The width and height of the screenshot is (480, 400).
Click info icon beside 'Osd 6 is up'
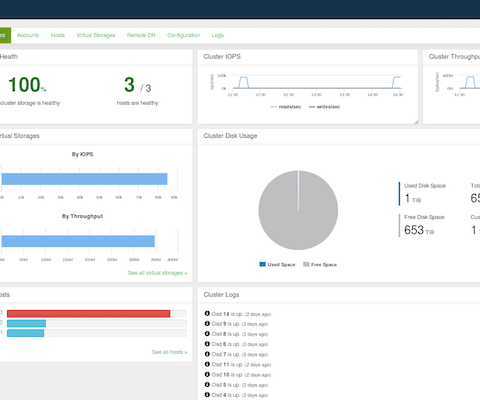(207, 344)
